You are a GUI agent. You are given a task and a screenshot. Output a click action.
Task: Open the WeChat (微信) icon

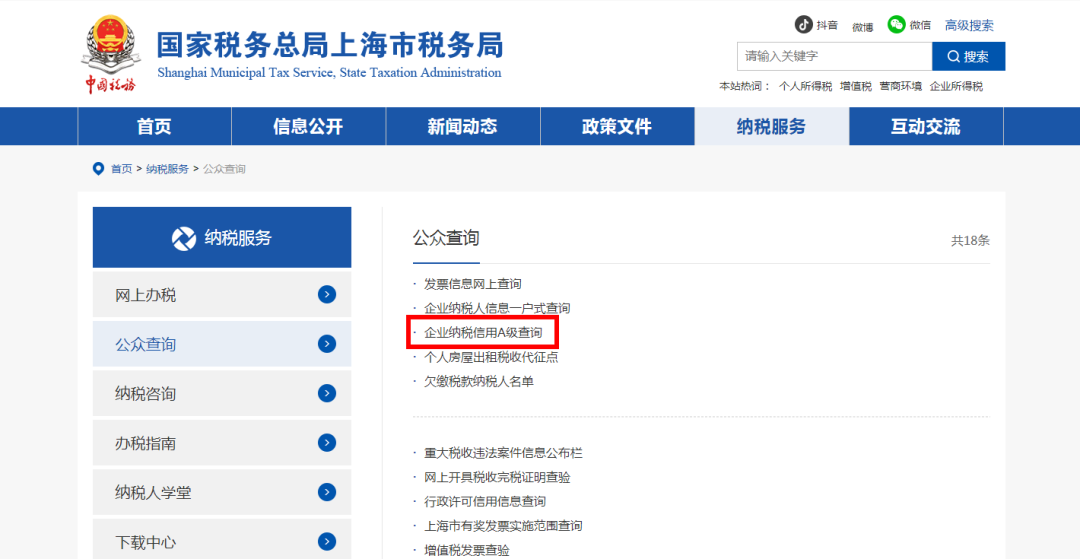895,25
